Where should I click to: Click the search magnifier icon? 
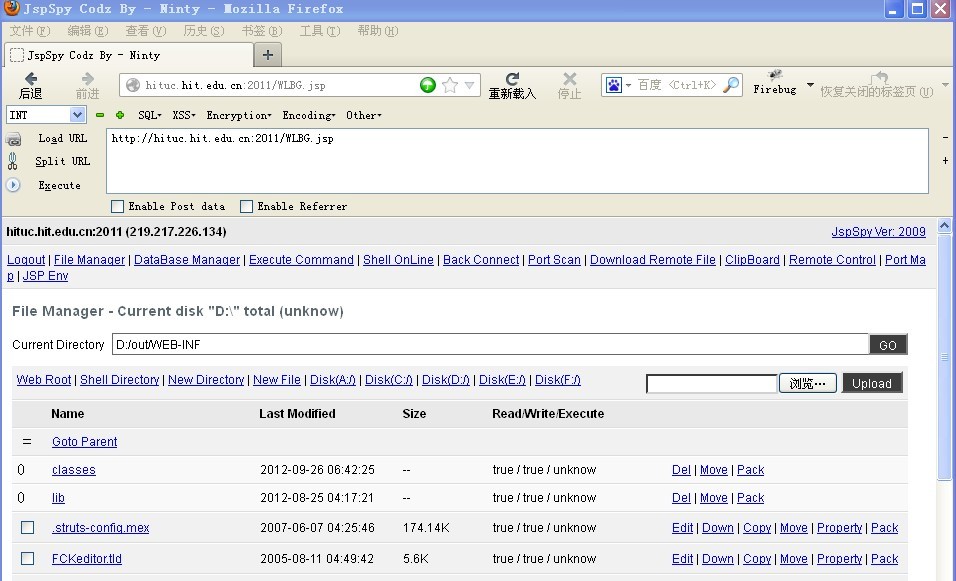730,85
